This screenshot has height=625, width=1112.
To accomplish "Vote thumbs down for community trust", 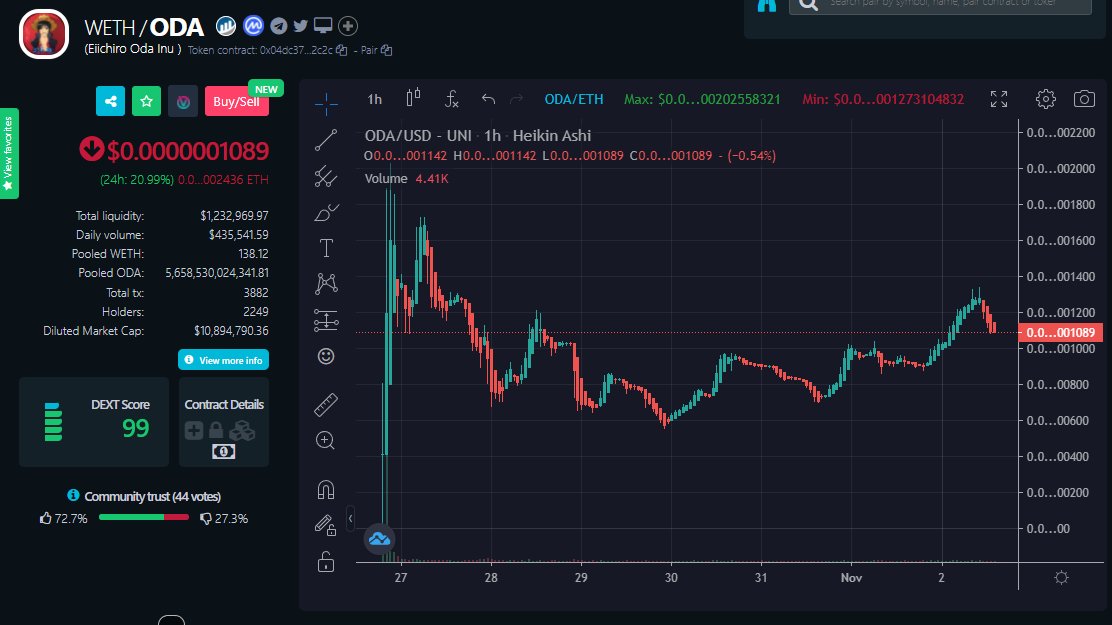I will pos(206,519).
